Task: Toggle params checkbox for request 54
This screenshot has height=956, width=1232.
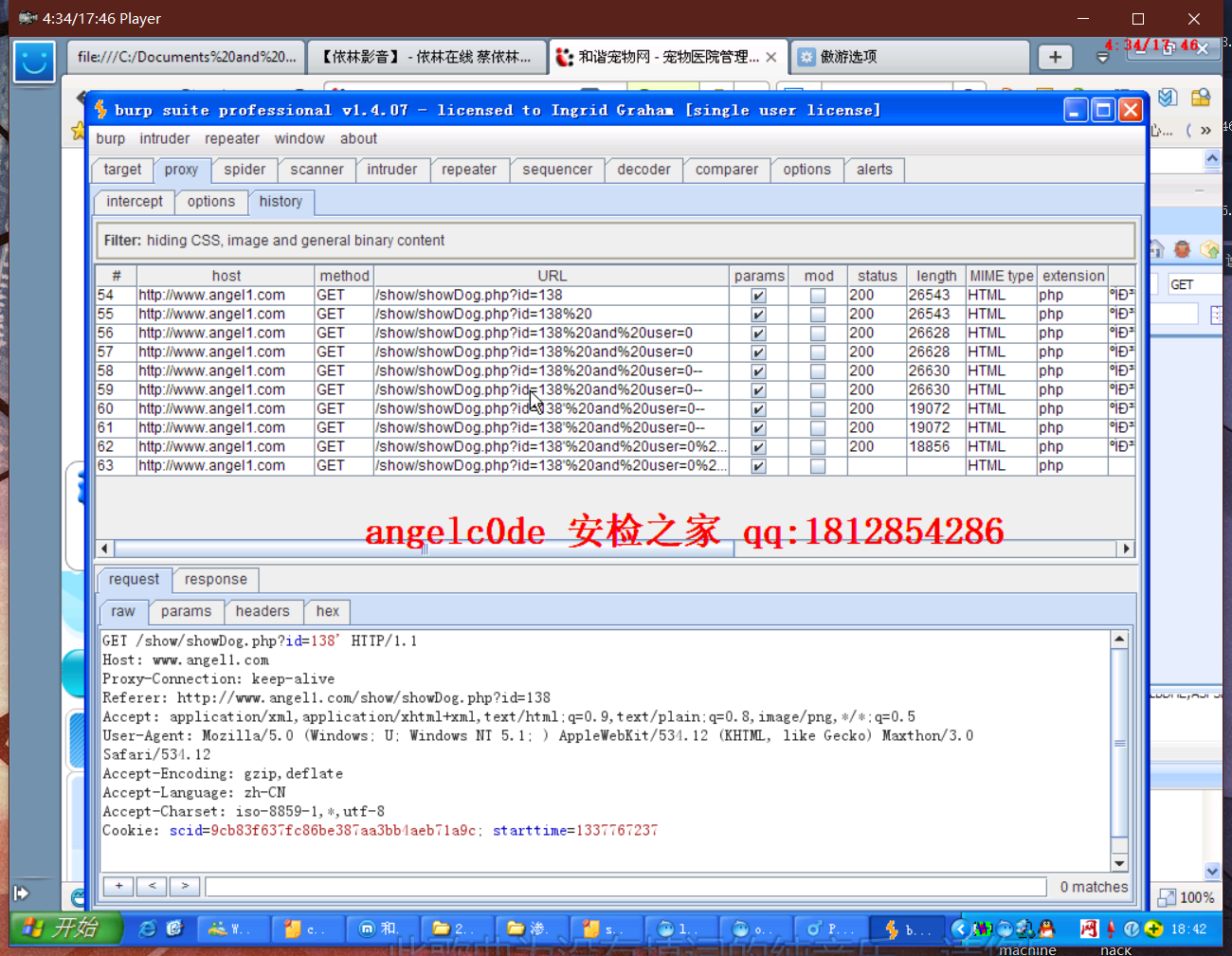Action: click(758, 296)
